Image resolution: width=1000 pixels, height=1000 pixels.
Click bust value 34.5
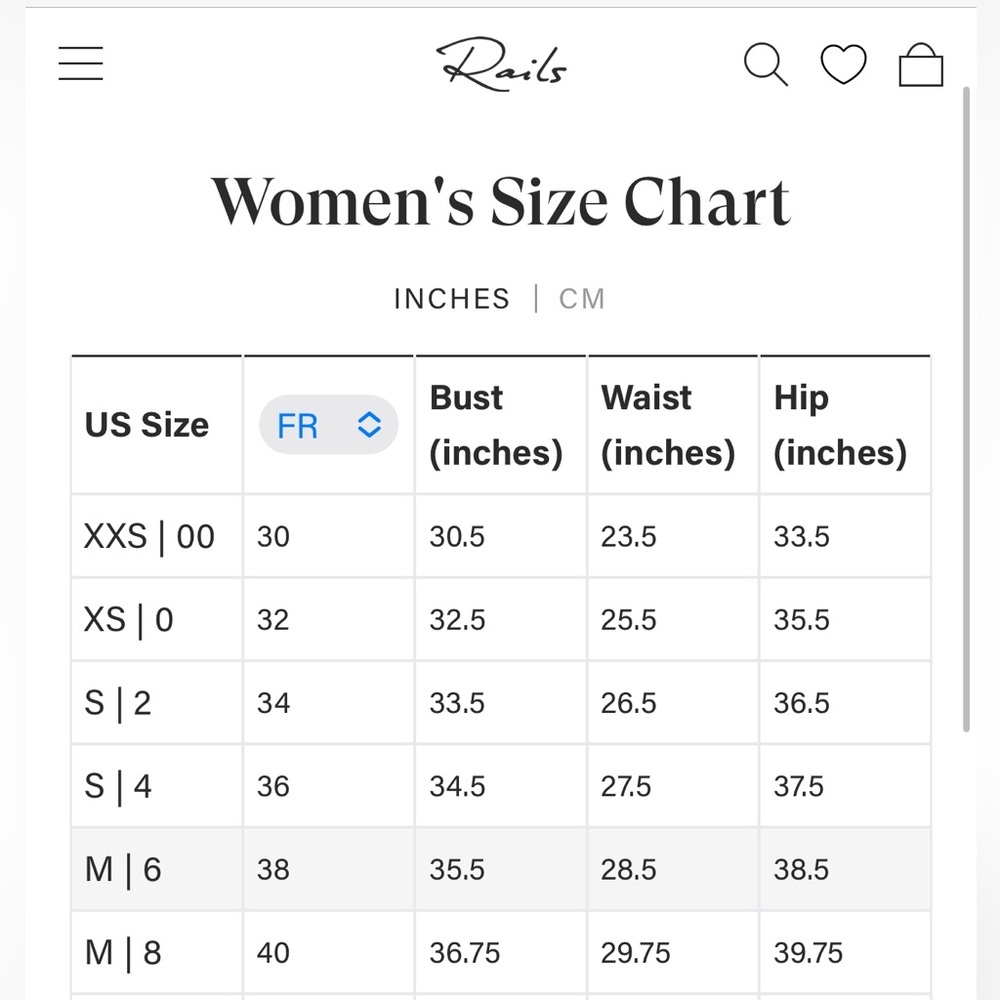[457, 787]
